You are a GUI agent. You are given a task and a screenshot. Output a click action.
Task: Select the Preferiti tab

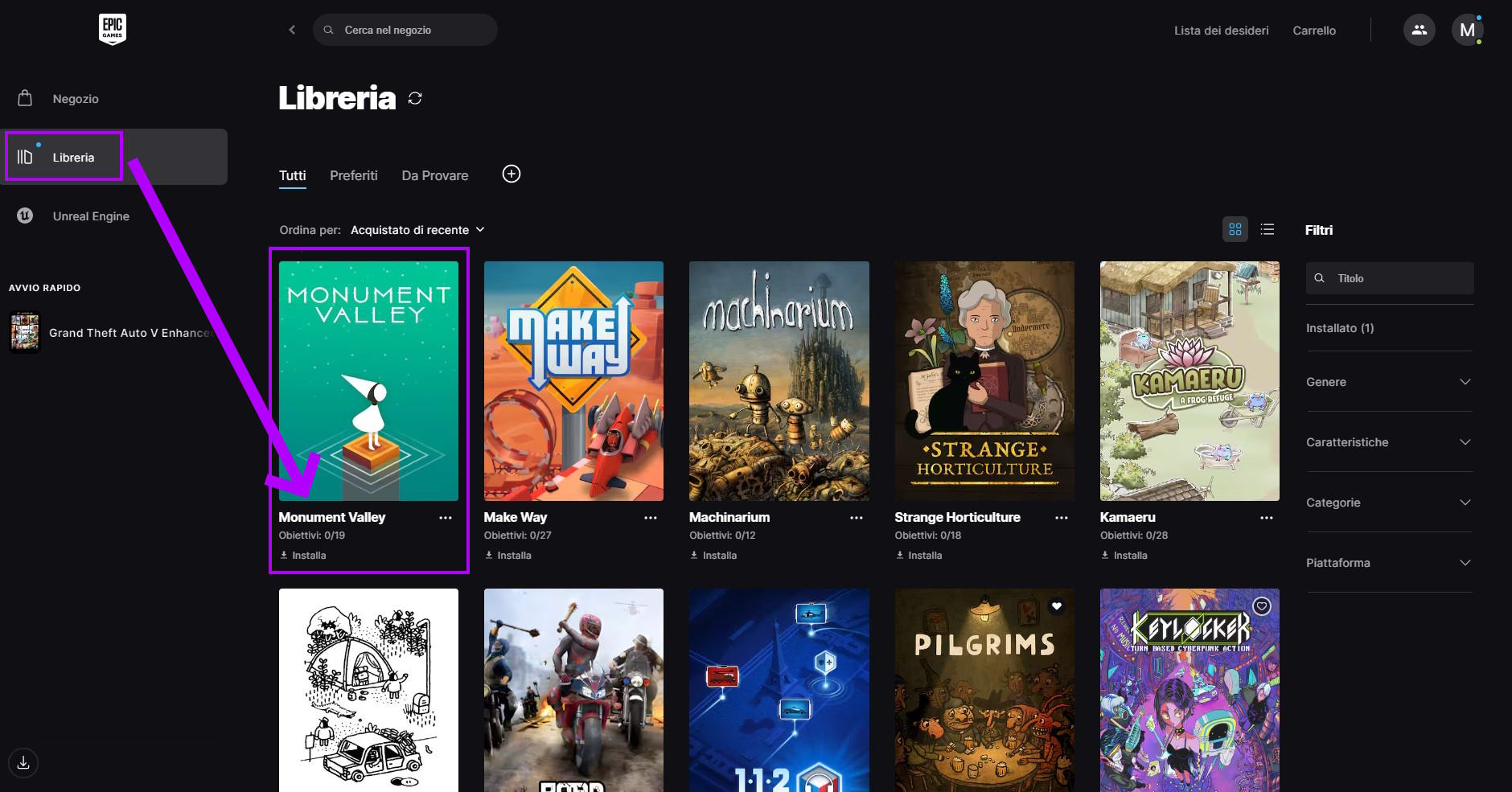[354, 175]
